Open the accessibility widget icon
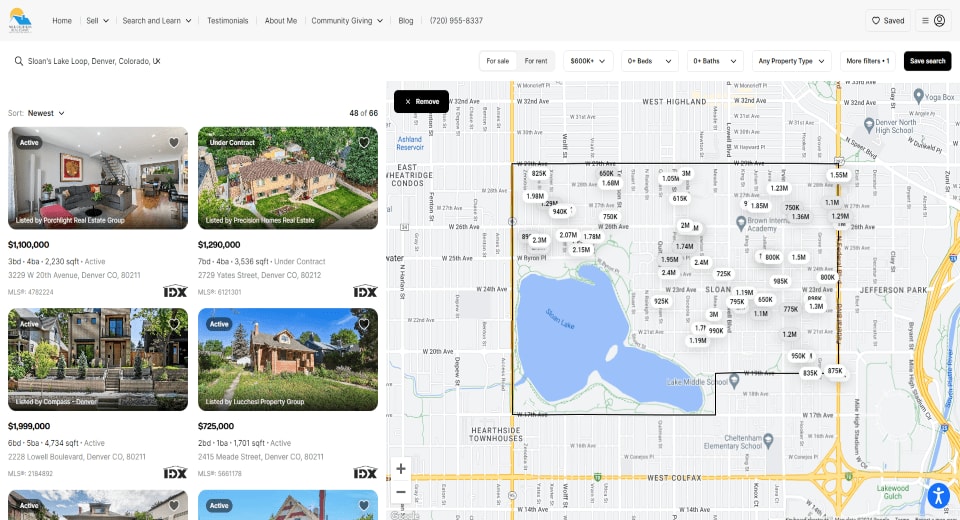 pyautogui.click(x=938, y=495)
